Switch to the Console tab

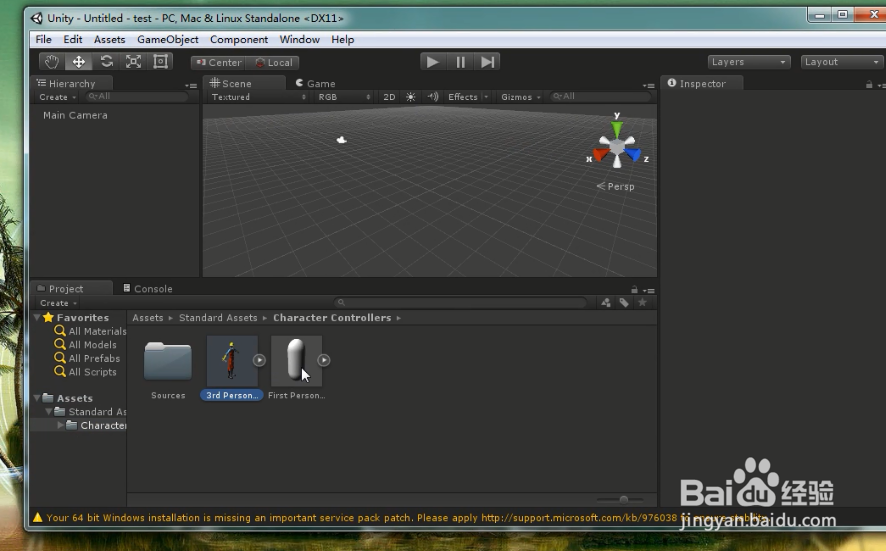click(x=147, y=289)
